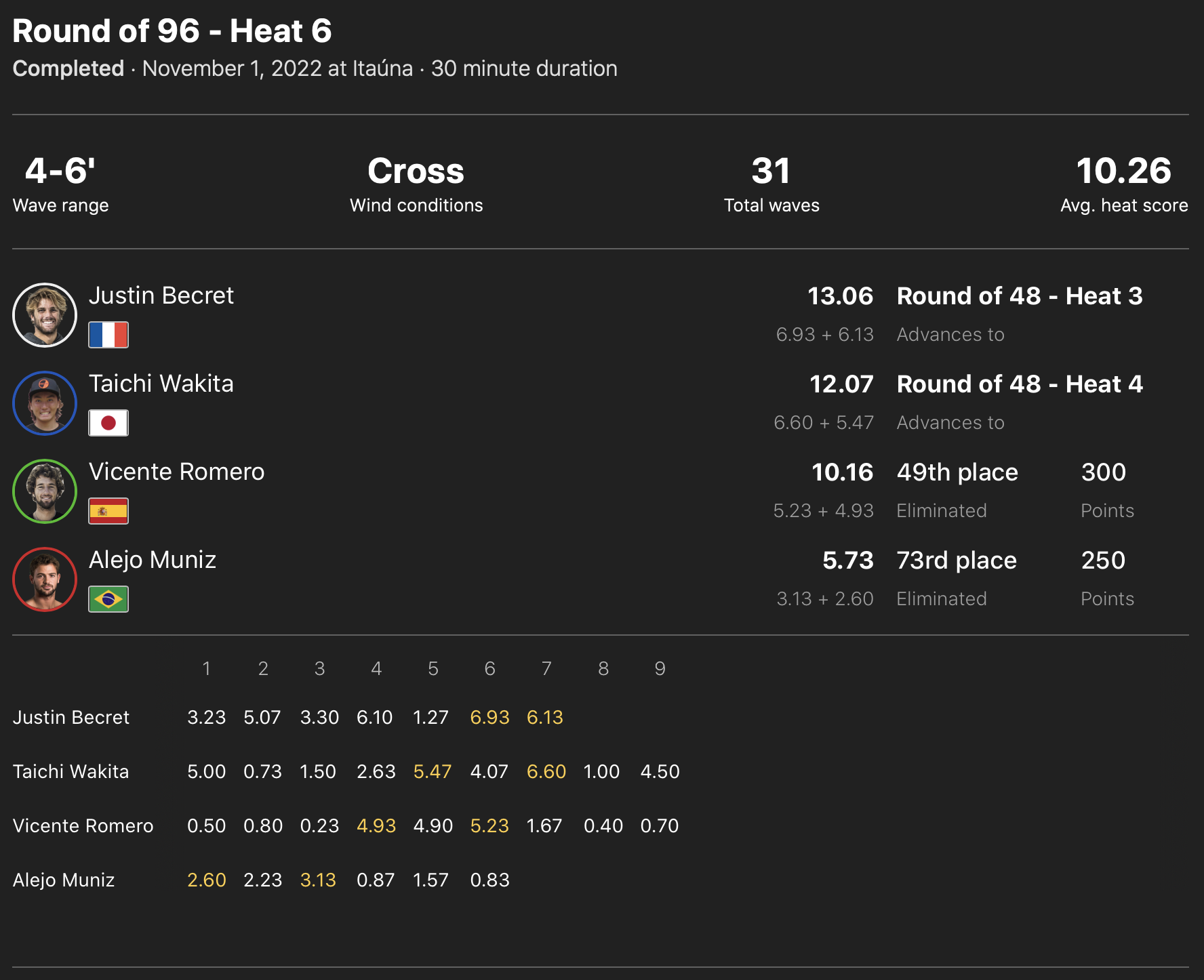The image size is (1204, 980).
Task: Open Taichi Wakita's athlete name link
Action: tap(161, 384)
